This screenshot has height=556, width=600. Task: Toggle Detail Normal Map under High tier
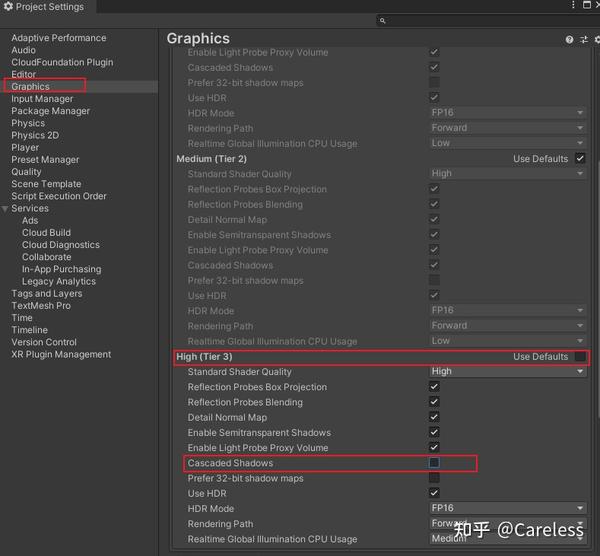pyautogui.click(x=434, y=417)
